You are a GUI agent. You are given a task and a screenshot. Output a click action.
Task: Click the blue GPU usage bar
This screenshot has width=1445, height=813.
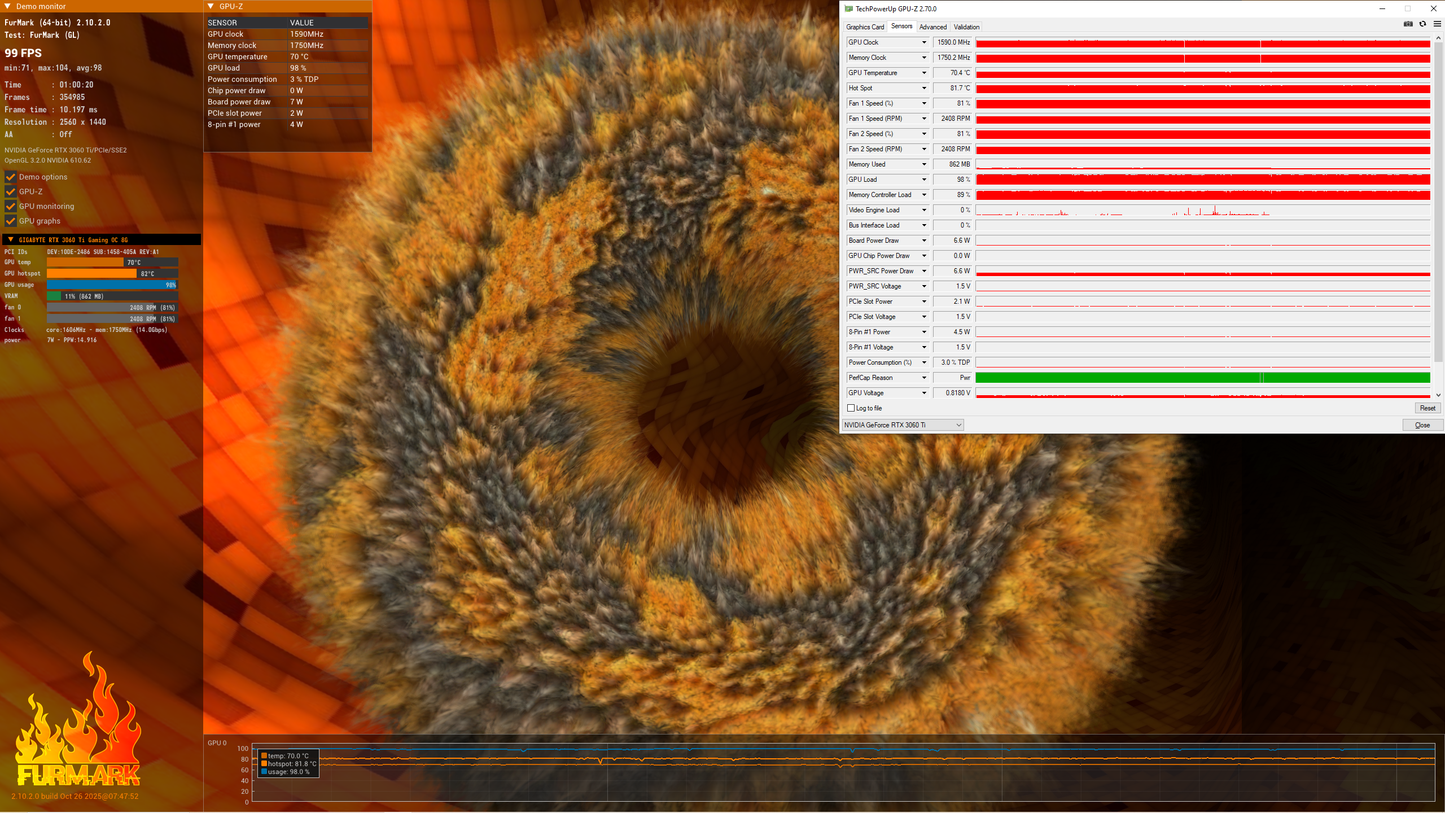[x=112, y=285]
